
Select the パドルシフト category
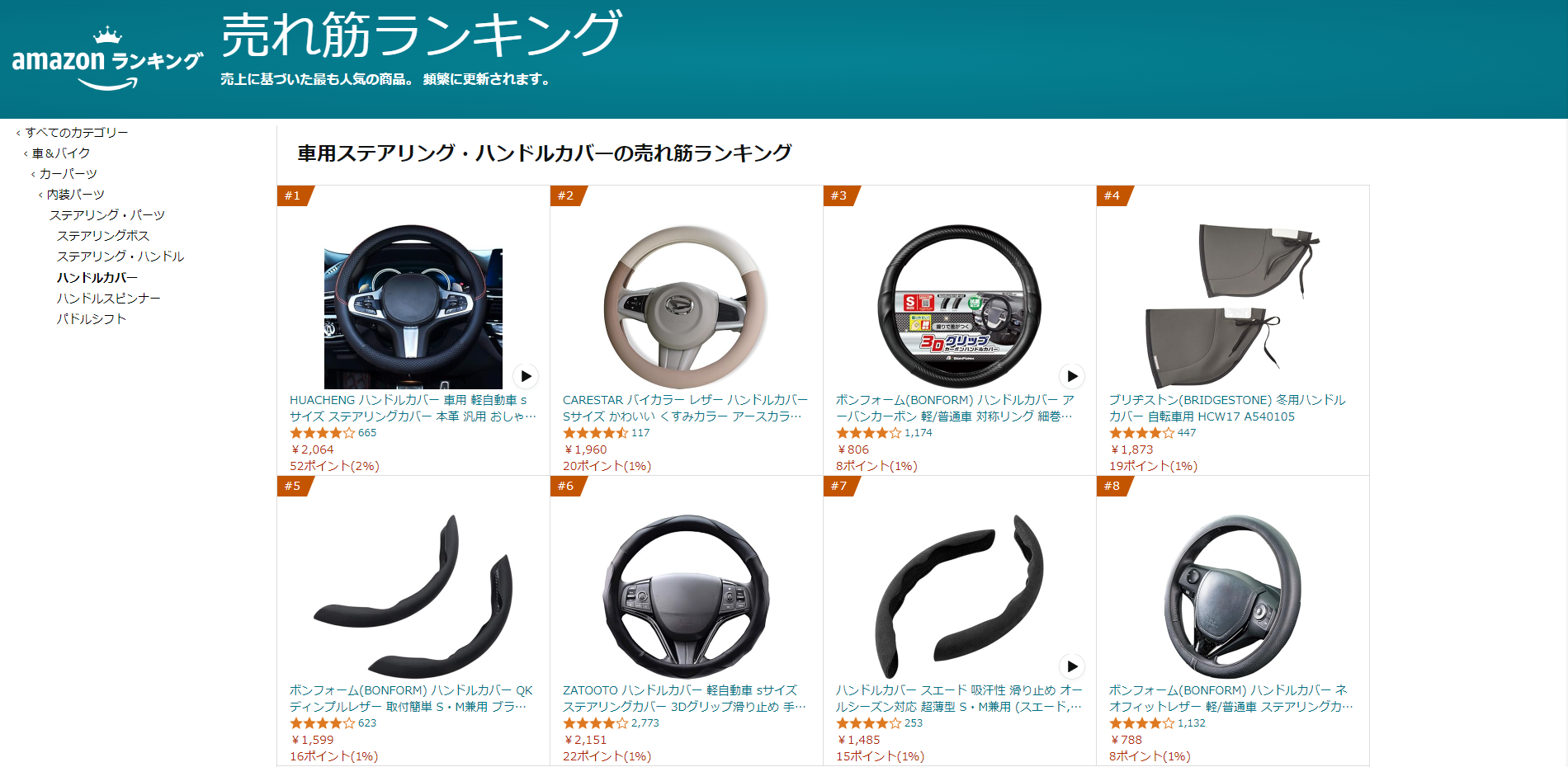(92, 318)
